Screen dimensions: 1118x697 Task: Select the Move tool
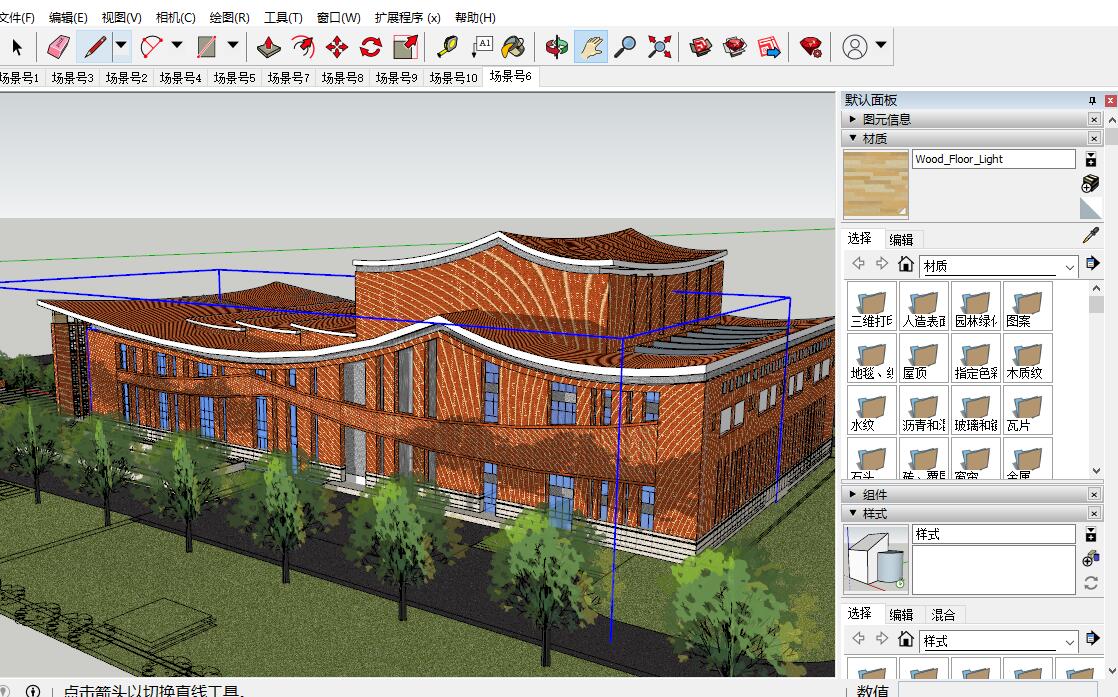coord(337,46)
